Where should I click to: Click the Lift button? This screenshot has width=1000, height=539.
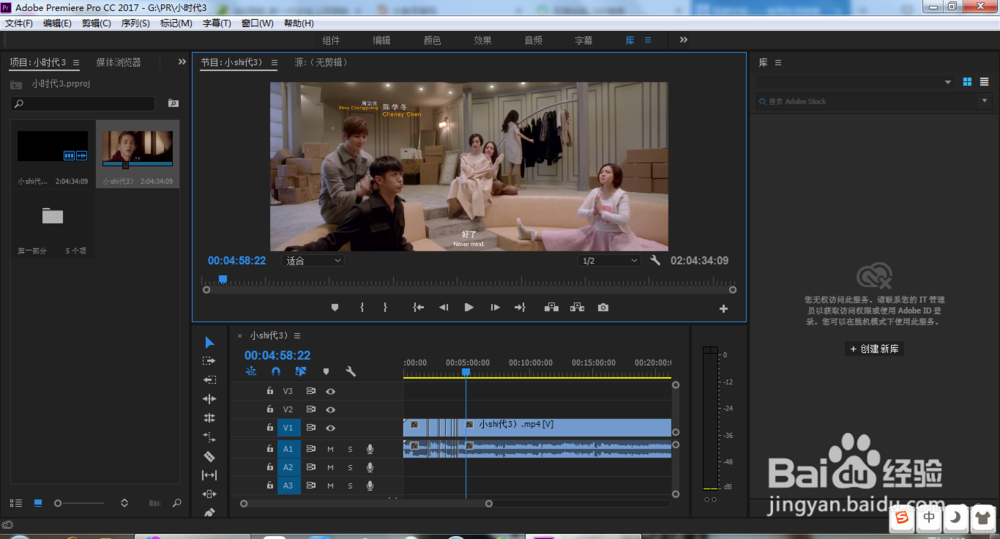[x=552, y=307]
